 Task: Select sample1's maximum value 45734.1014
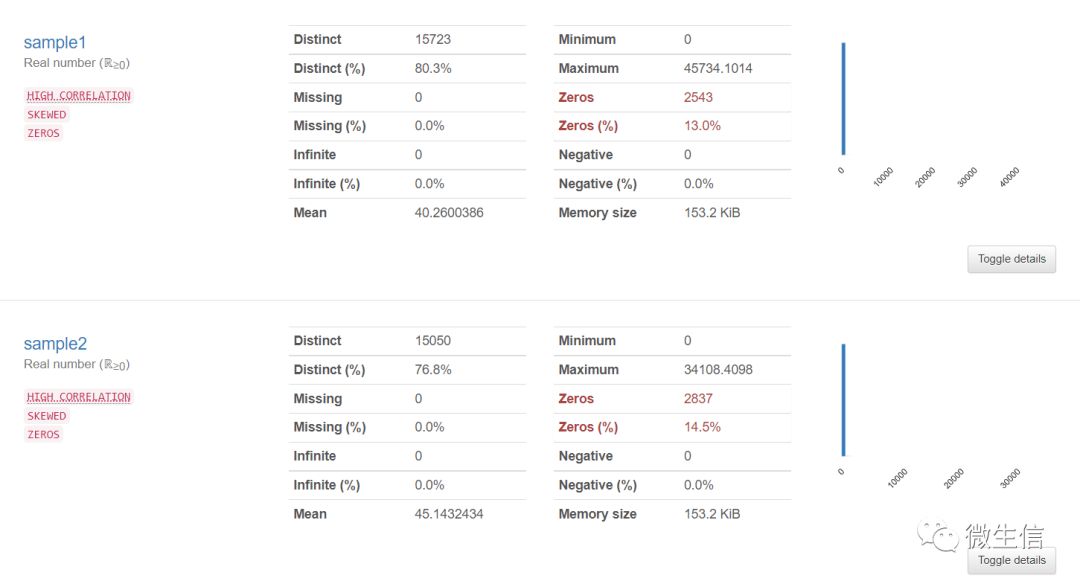click(718, 69)
